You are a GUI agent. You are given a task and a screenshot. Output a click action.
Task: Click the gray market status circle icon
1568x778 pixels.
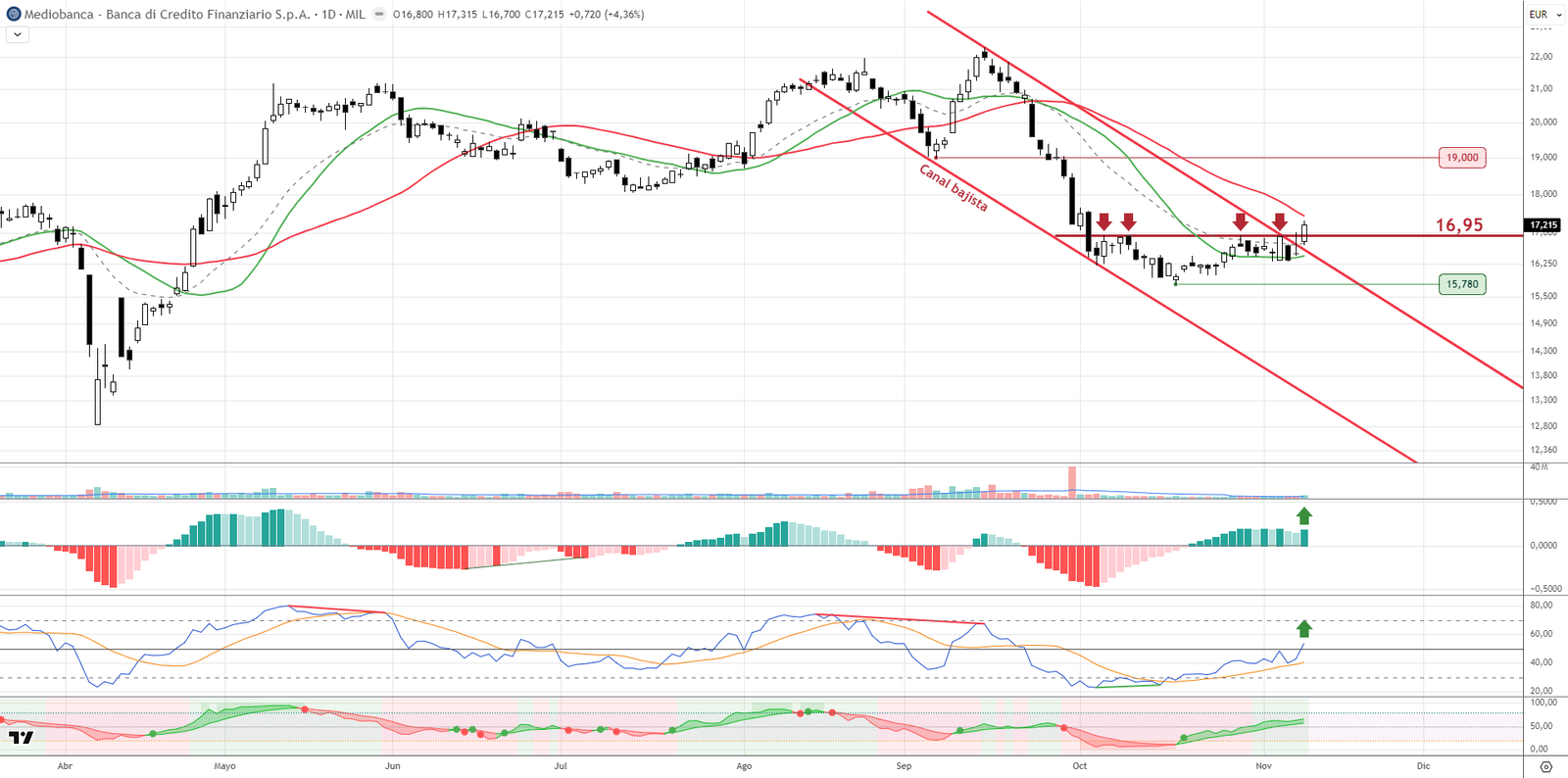[379, 15]
